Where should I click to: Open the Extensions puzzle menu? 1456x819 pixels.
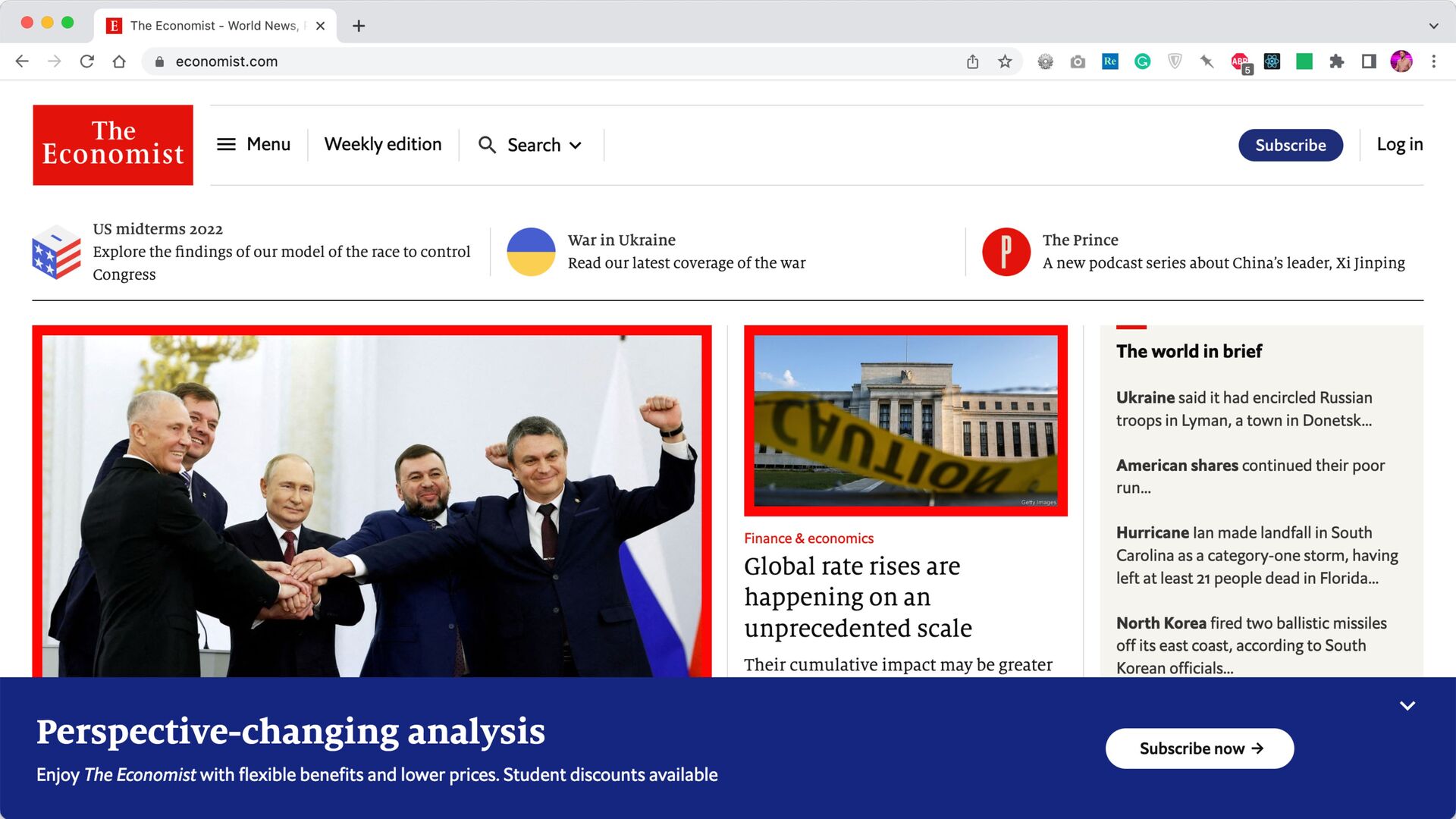(1337, 61)
